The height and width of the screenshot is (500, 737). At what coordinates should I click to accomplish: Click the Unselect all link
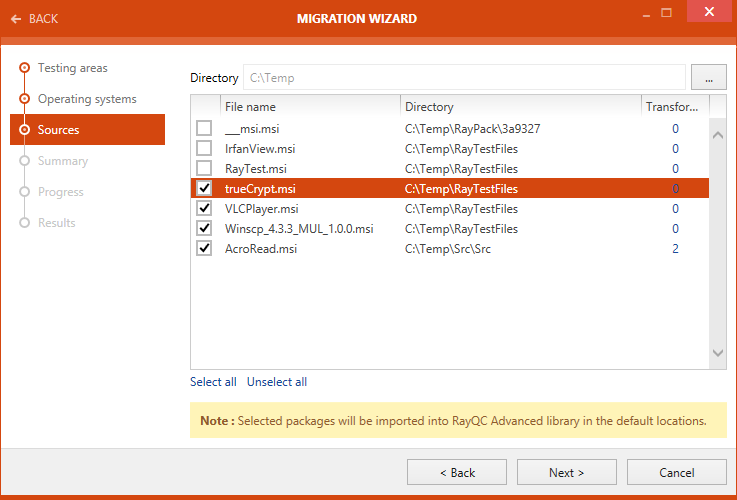click(277, 382)
